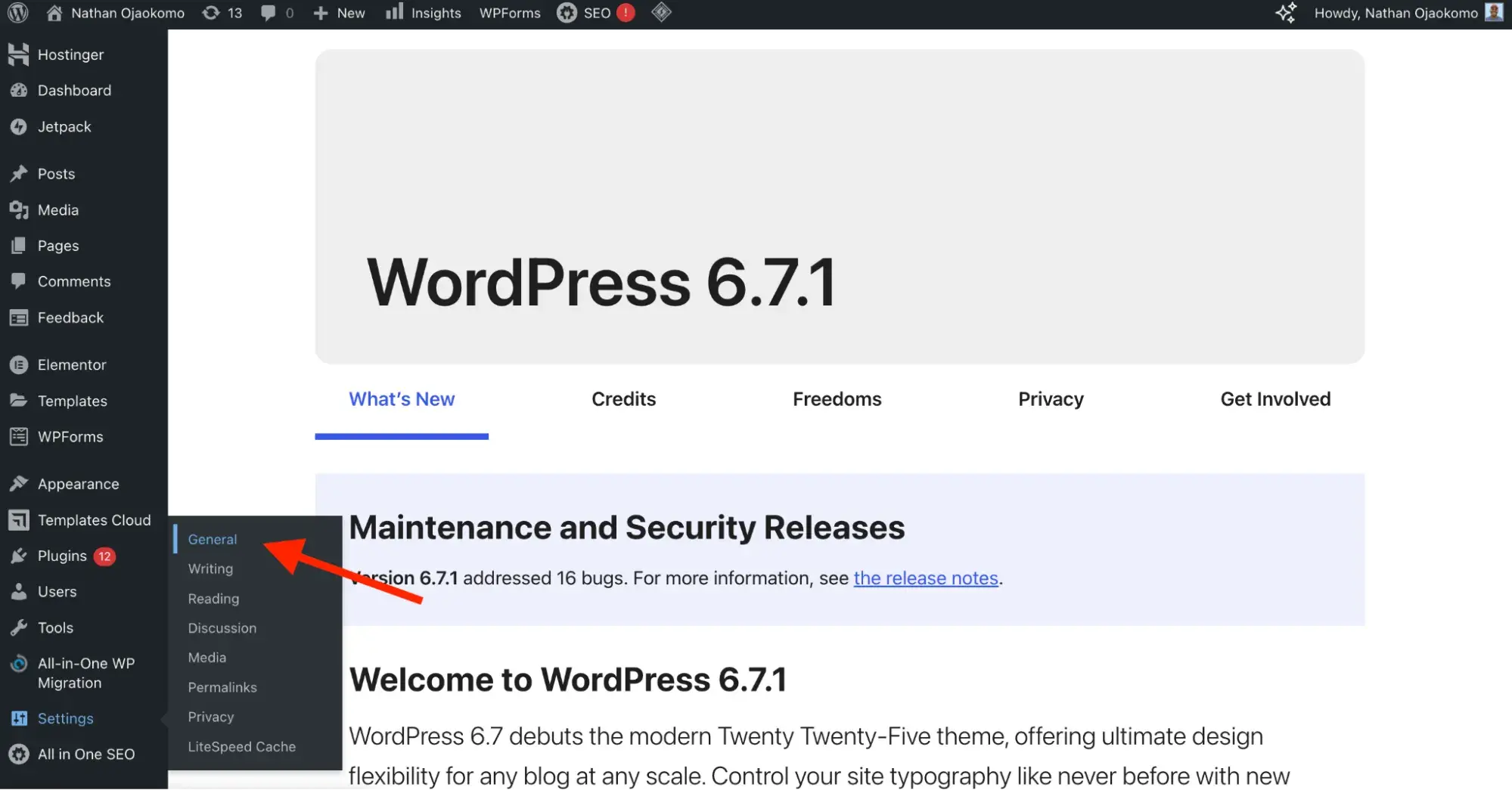Click the Posts pushpin icon

(19, 174)
